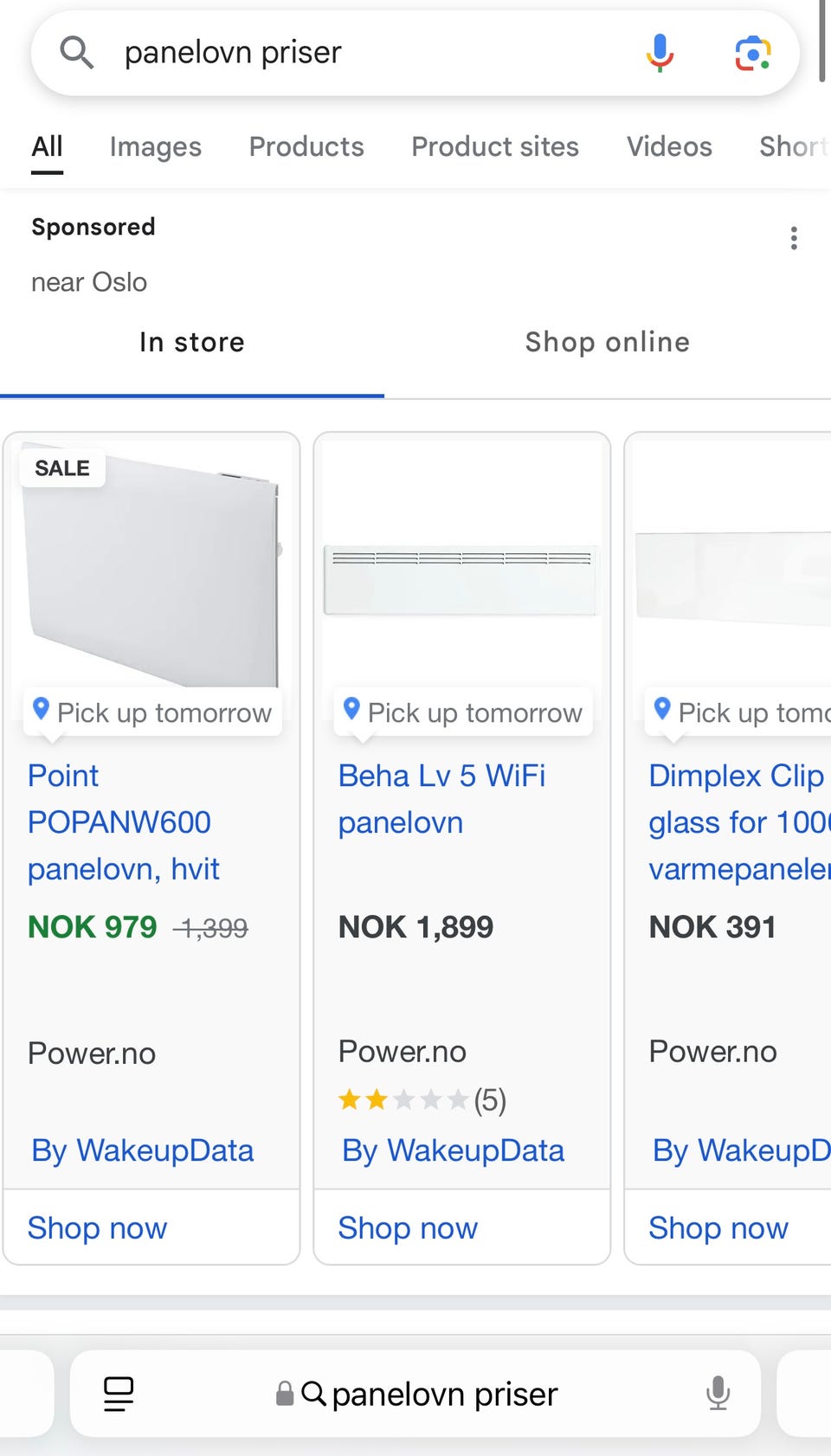Screen dimensions: 831x1456
Task: Tap the browser tabs icon in address bar
Action: point(119,1394)
